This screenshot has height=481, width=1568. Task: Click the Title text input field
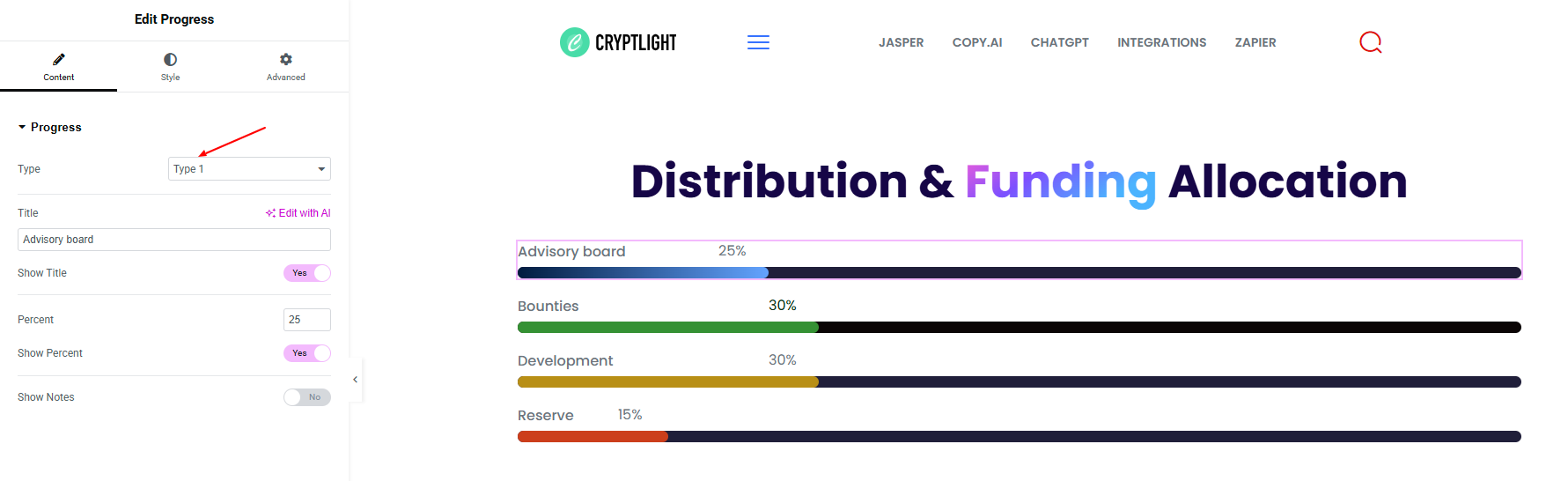pyautogui.click(x=174, y=240)
